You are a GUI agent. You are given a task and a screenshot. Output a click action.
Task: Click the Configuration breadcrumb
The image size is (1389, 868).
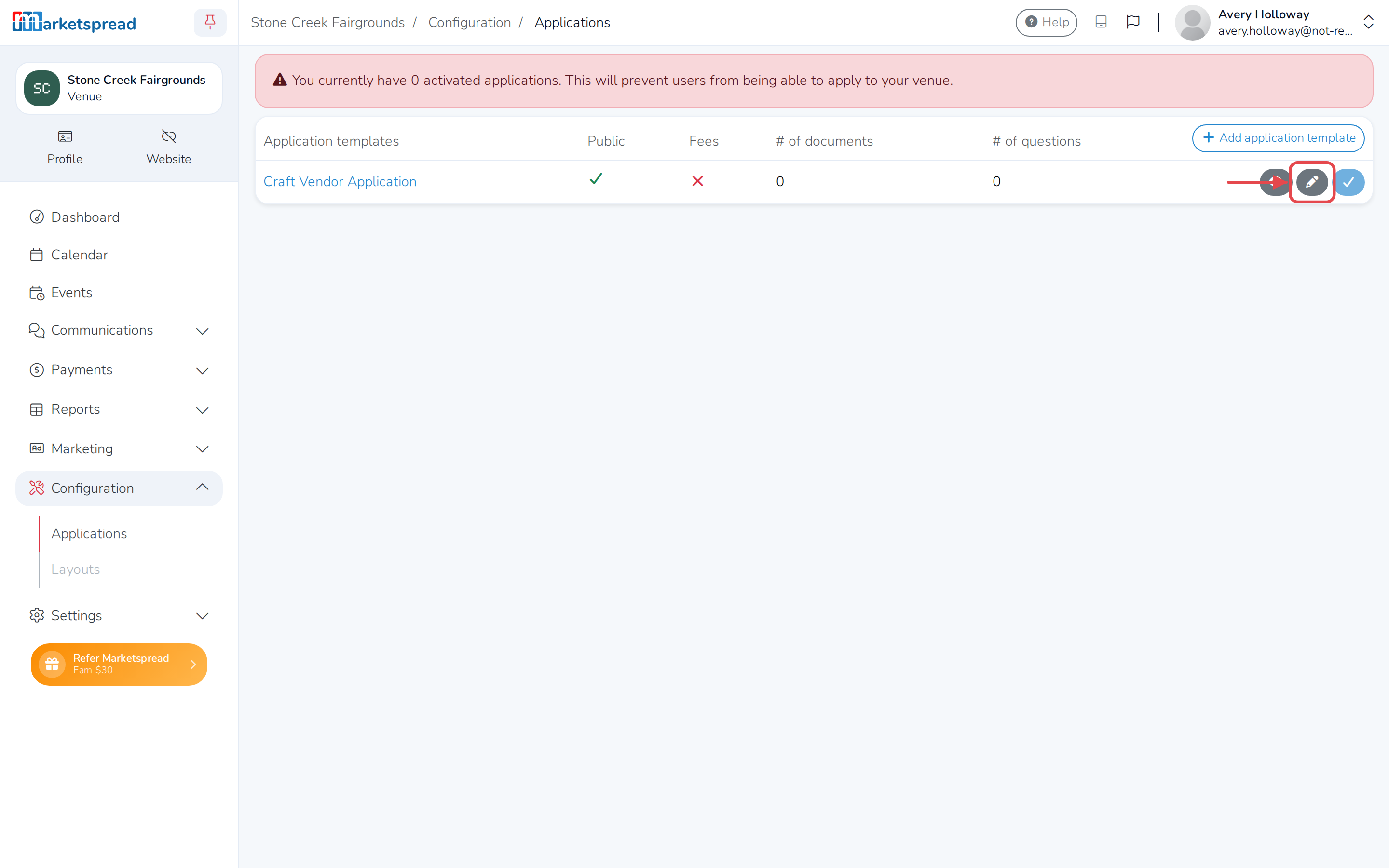click(469, 22)
